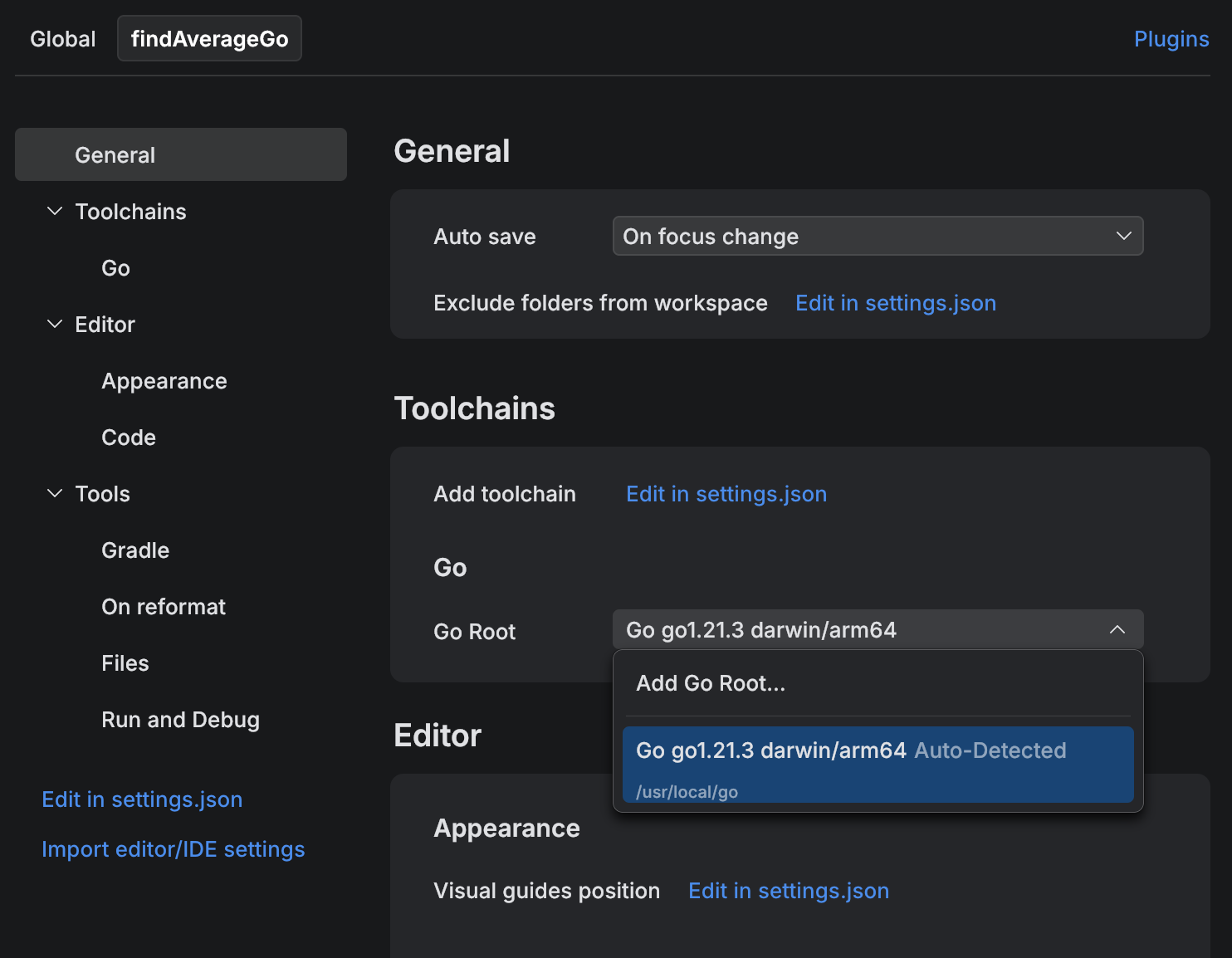Screen dimensions: 1232x958
Task: Switch to the findAverageGo settings tab
Action: (208, 38)
